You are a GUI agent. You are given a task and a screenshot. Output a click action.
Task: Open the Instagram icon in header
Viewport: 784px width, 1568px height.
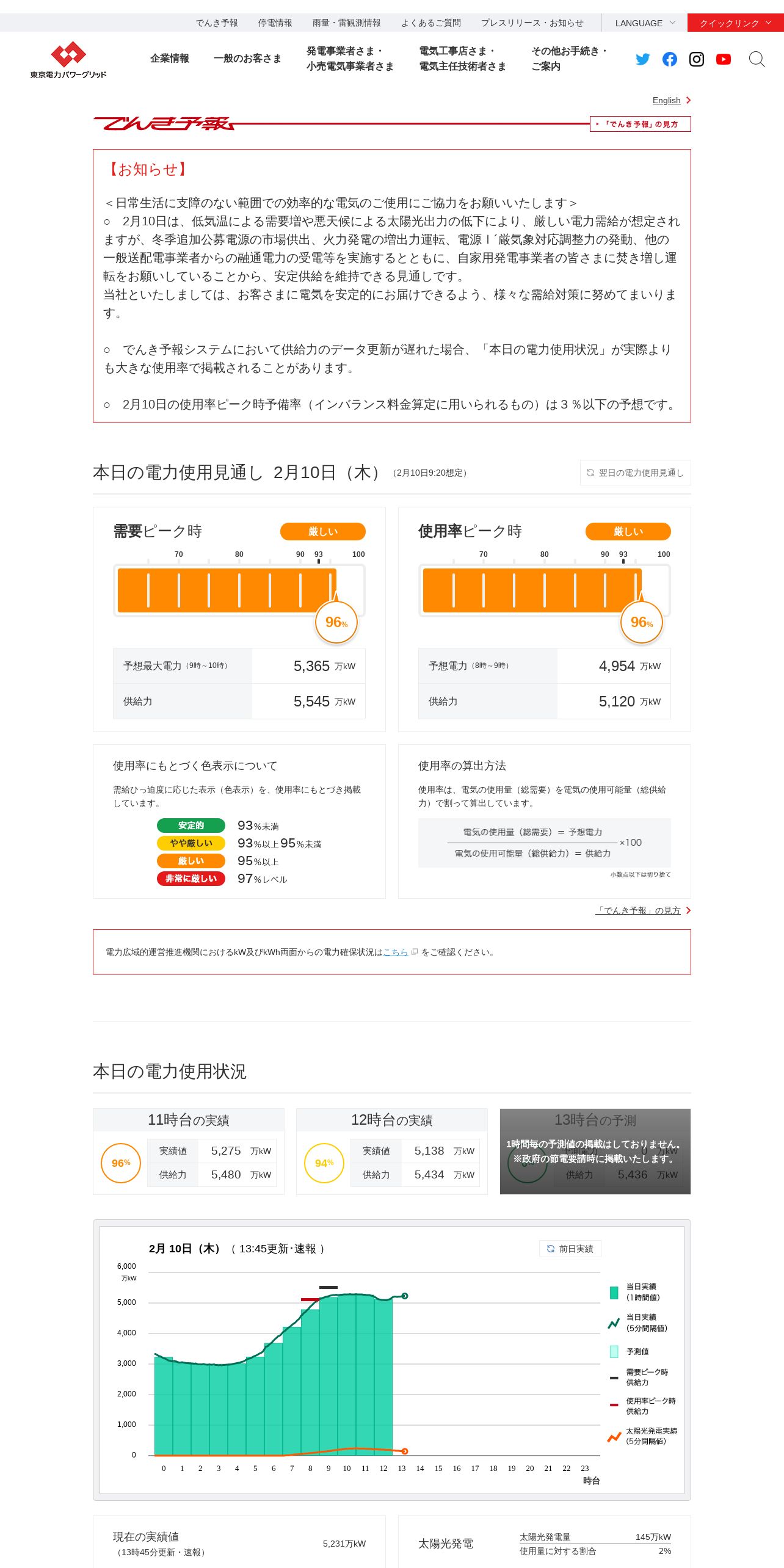click(697, 59)
